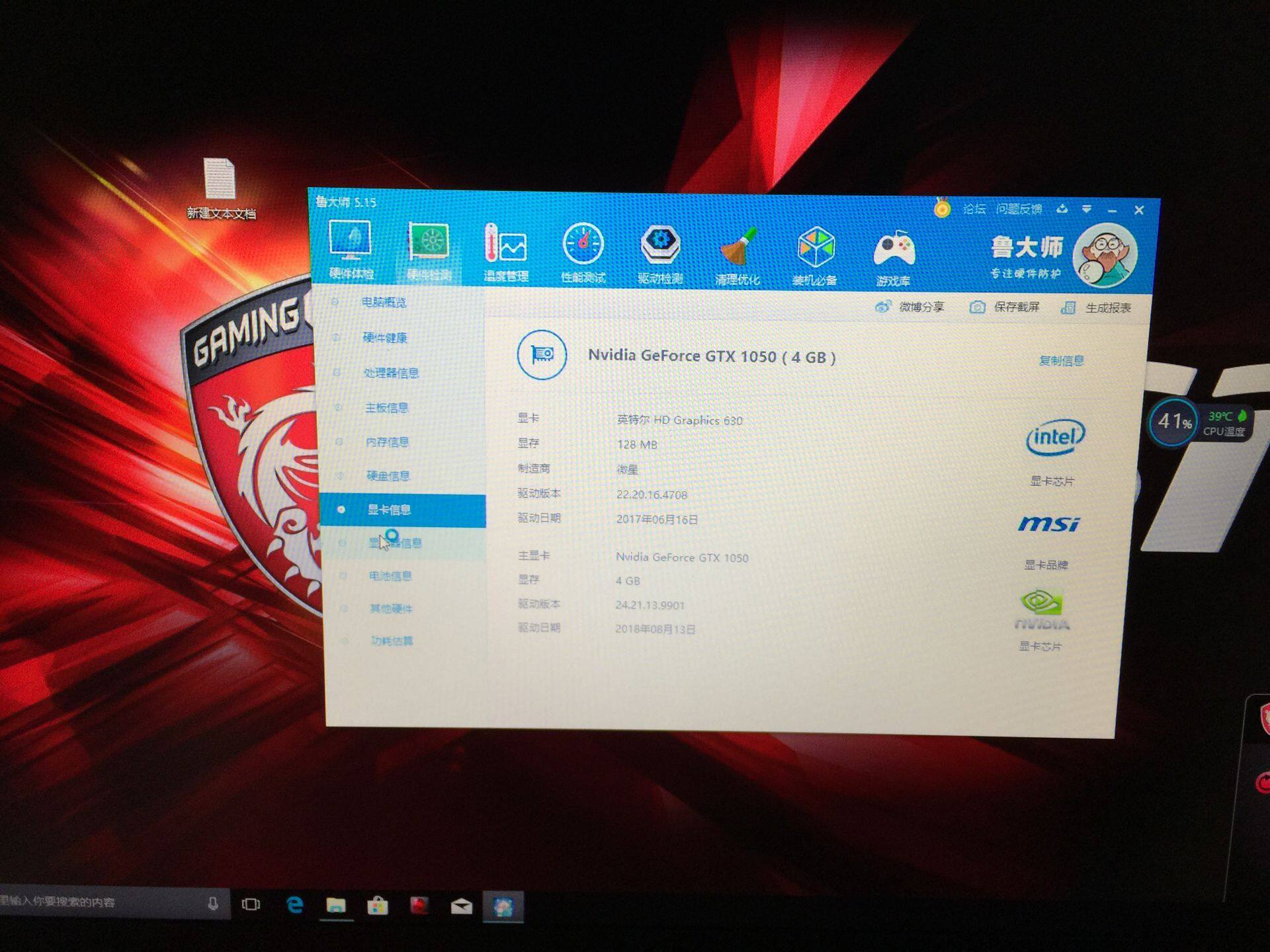Open the title bar dropdown menu arrow
The height and width of the screenshot is (952, 1270).
click(x=1086, y=209)
